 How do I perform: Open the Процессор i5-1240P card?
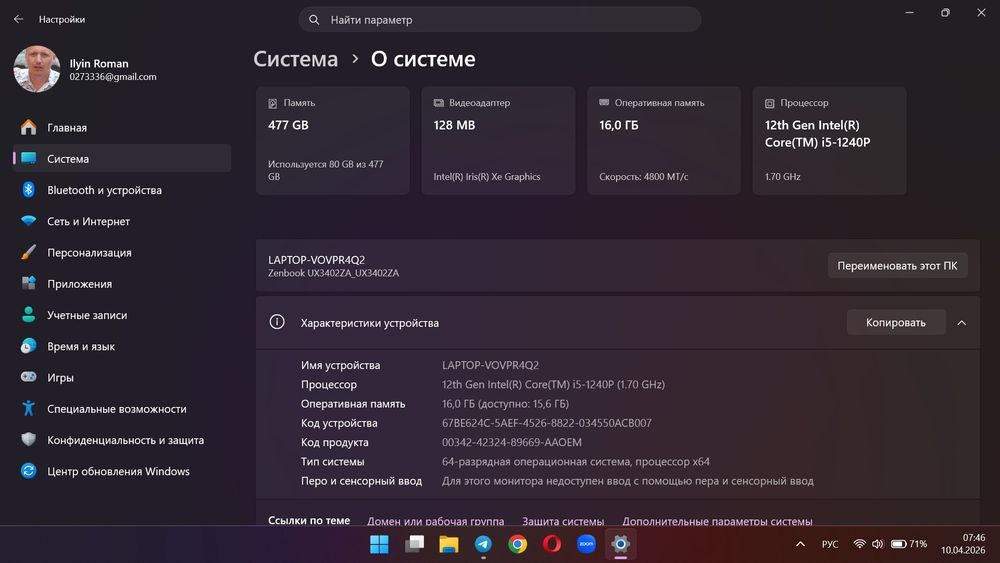(829, 140)
